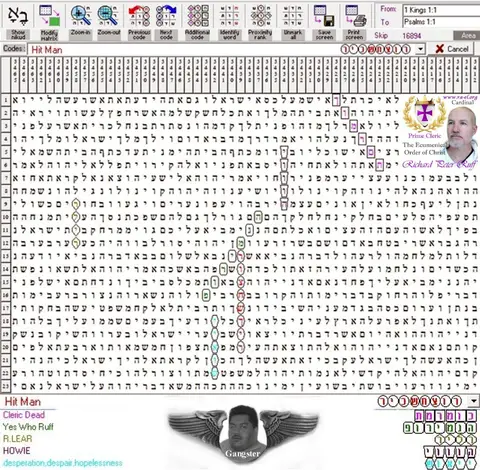Click row number 1 header

coord(5,99)
